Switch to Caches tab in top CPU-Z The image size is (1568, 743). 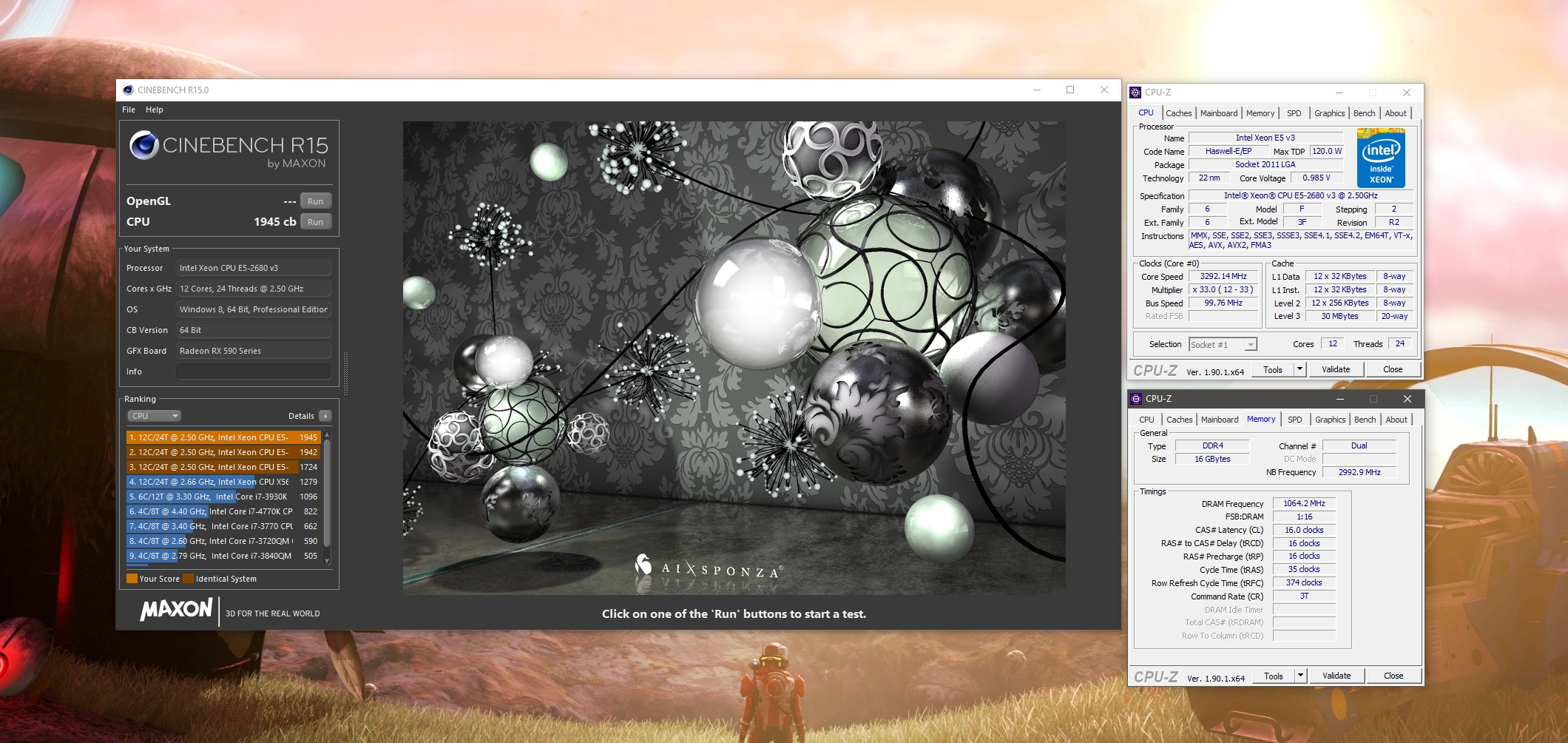point(1178,113)
